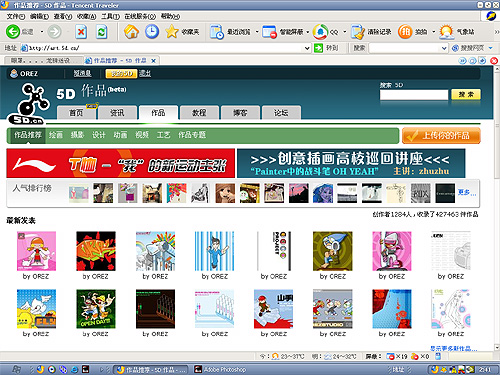The image size is (500, 375).
Task: Open the 论坛 forum site tab
Action: coord(281,113)
